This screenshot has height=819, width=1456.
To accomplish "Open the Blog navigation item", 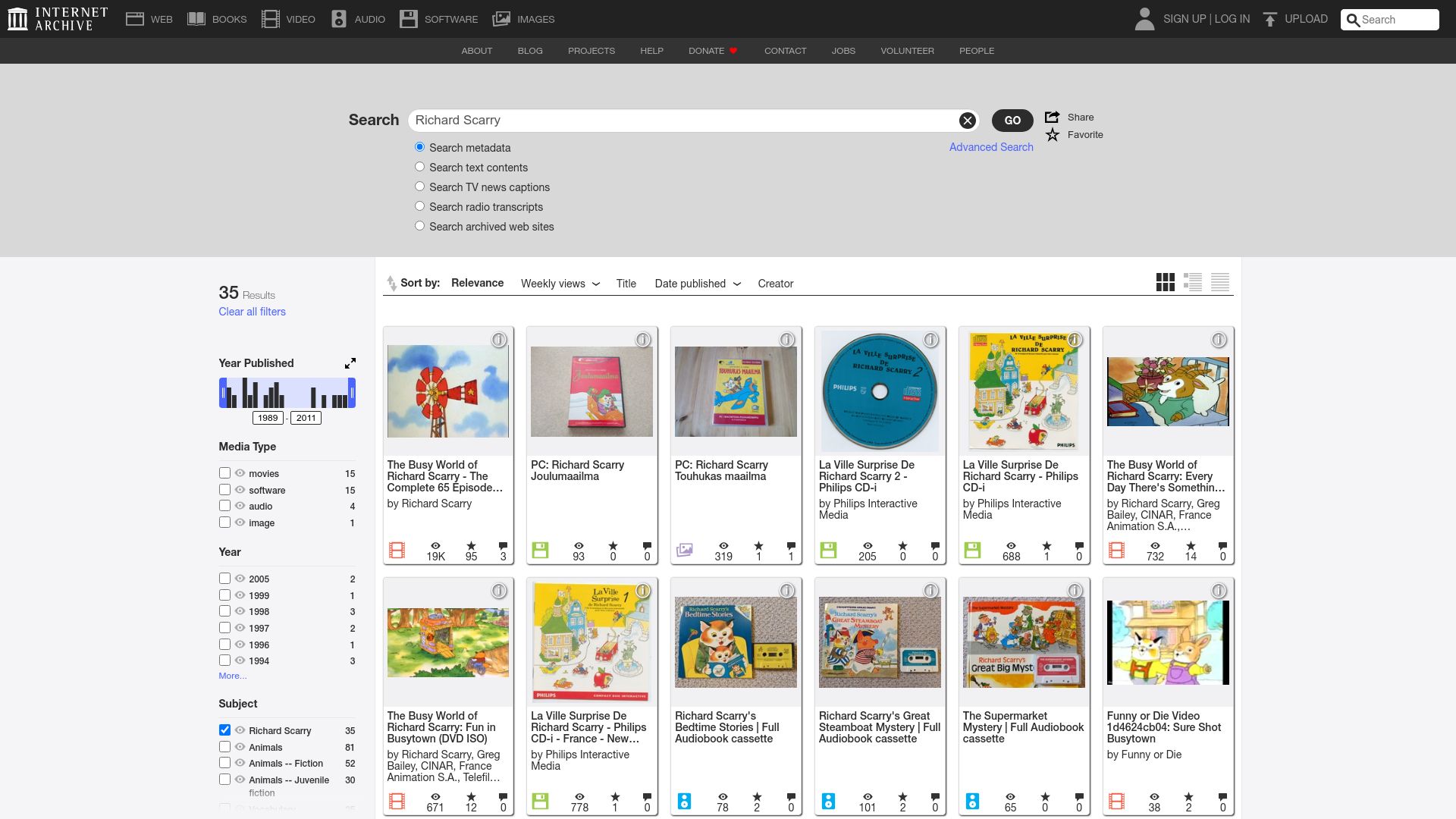I will [x=530, y=51].
